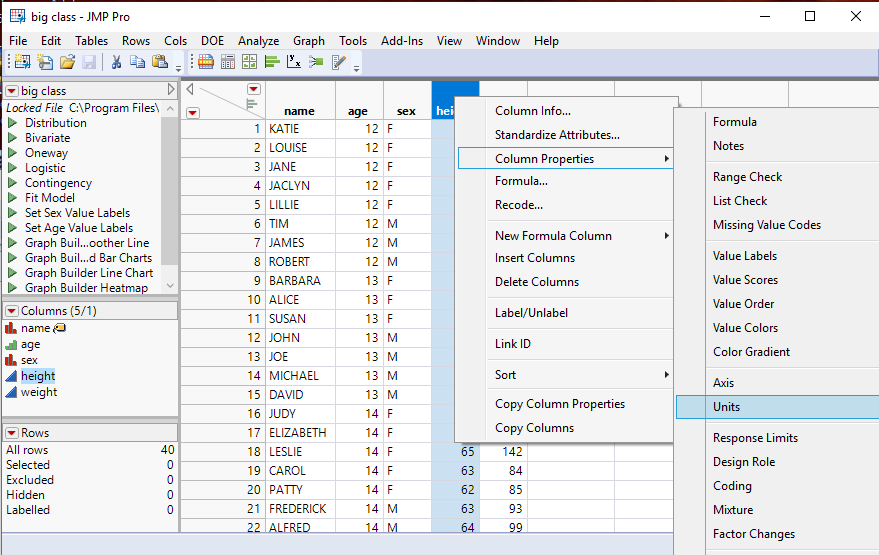The width and height of the screenshot is (879, 555).
Task: Click the label tag icon beside name column
Action: [60, 328]
